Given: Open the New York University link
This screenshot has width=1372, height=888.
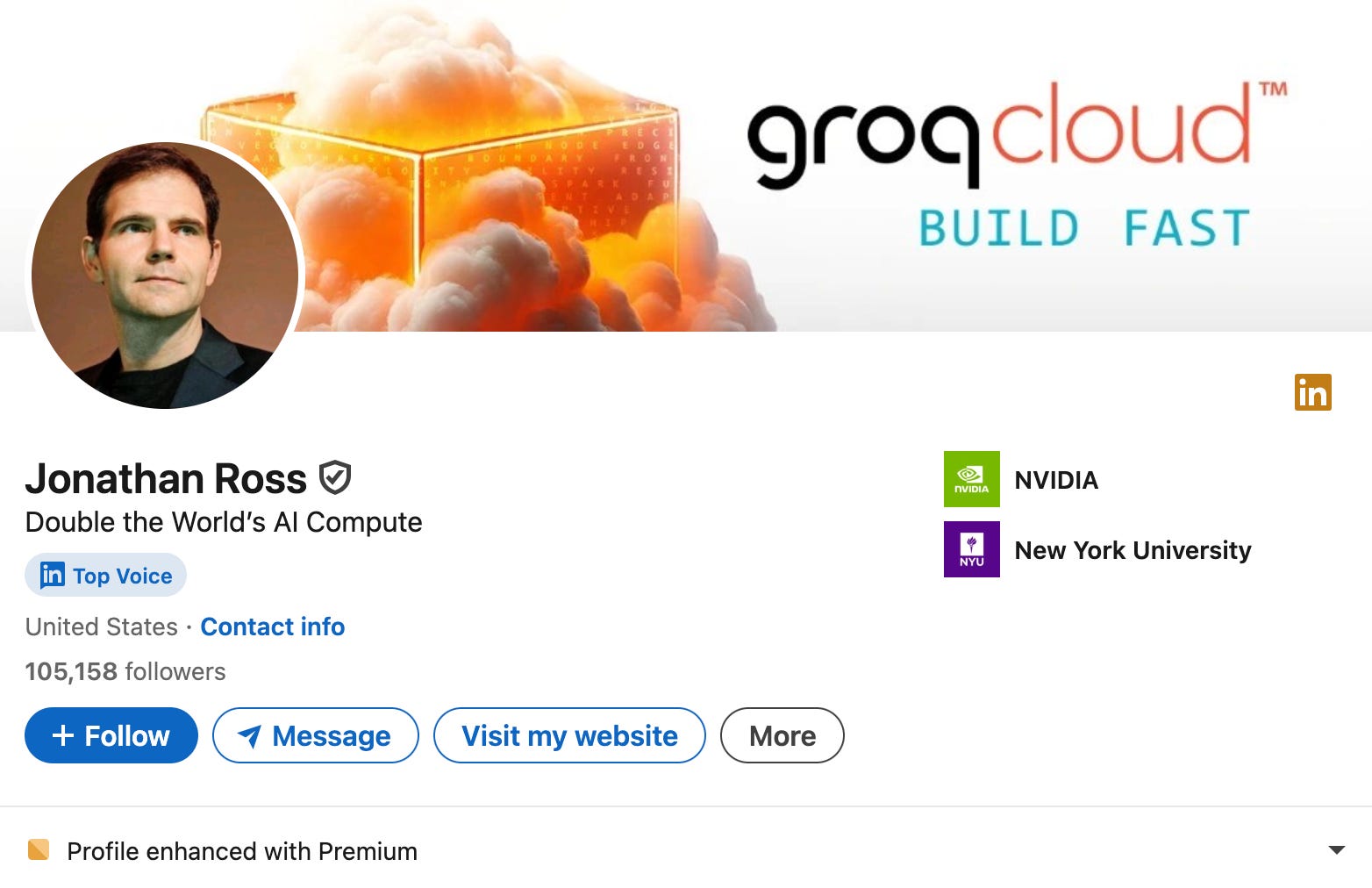Looking at the screenshot, I should pyautogui.click(x=1133, y=550).
